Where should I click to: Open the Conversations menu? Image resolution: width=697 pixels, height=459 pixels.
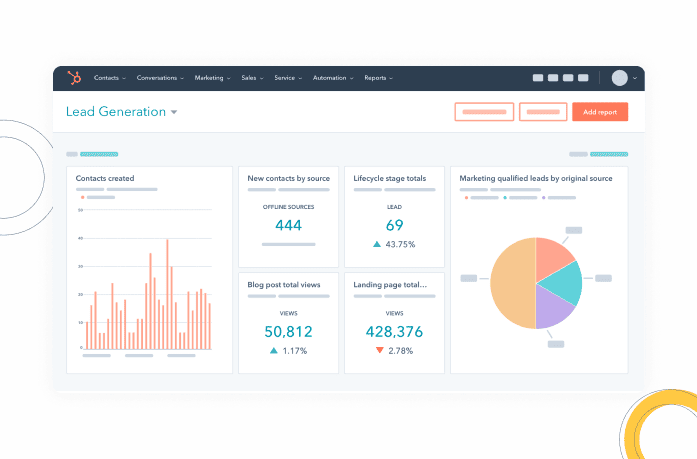160,78
